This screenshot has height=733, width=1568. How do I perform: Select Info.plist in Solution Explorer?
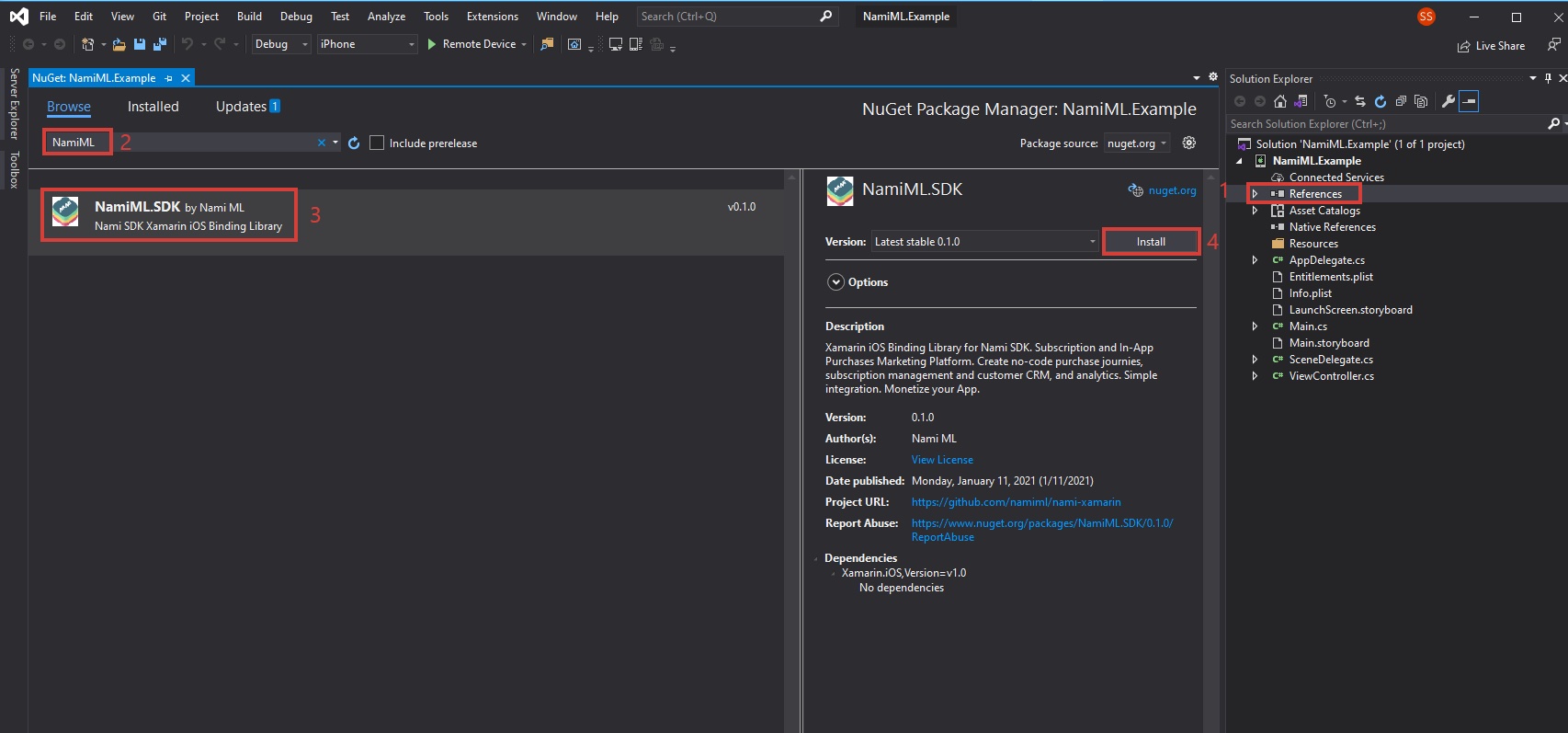1310,293
